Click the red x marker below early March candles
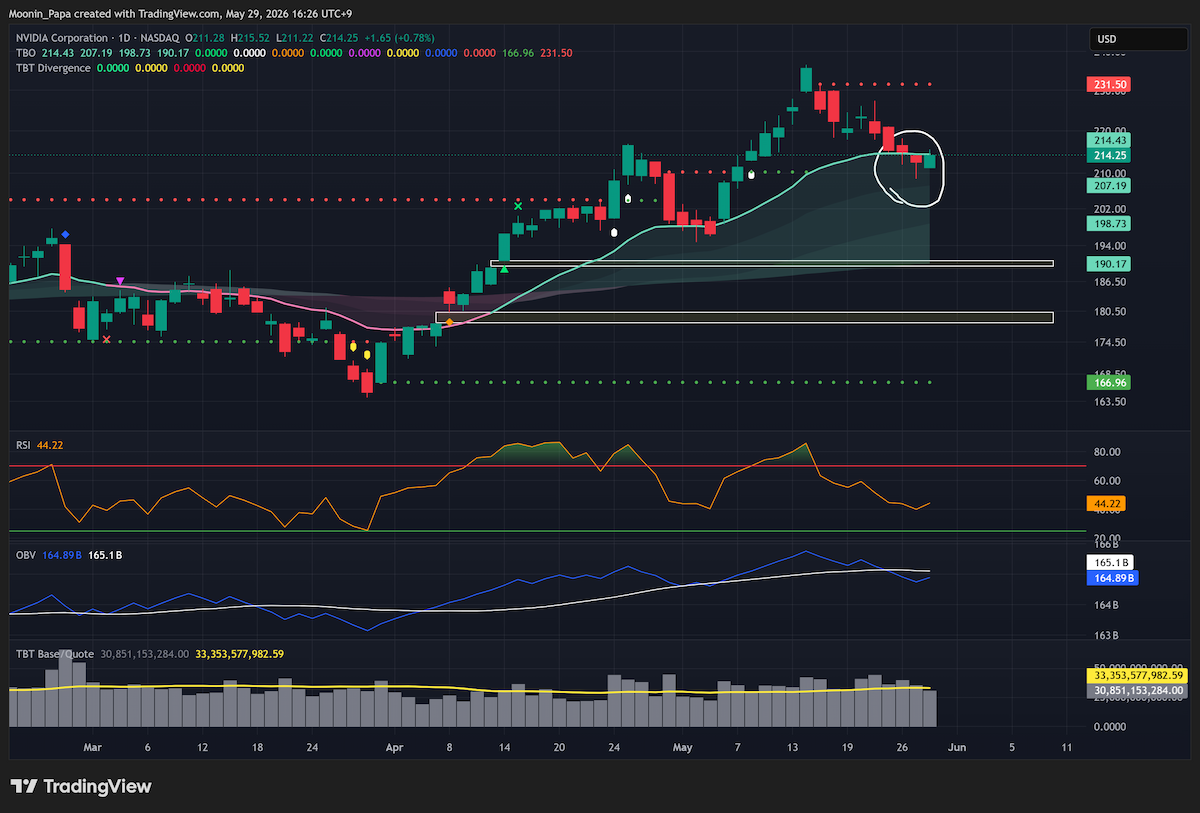The height and width of the screenshot is (813, 1200). click(106, 339)
